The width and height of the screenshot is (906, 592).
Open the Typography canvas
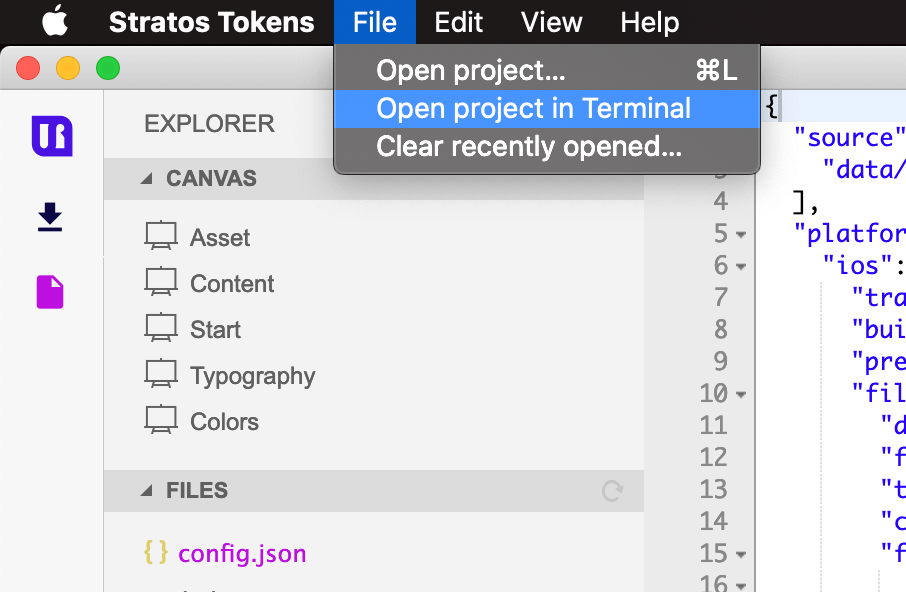253,377
